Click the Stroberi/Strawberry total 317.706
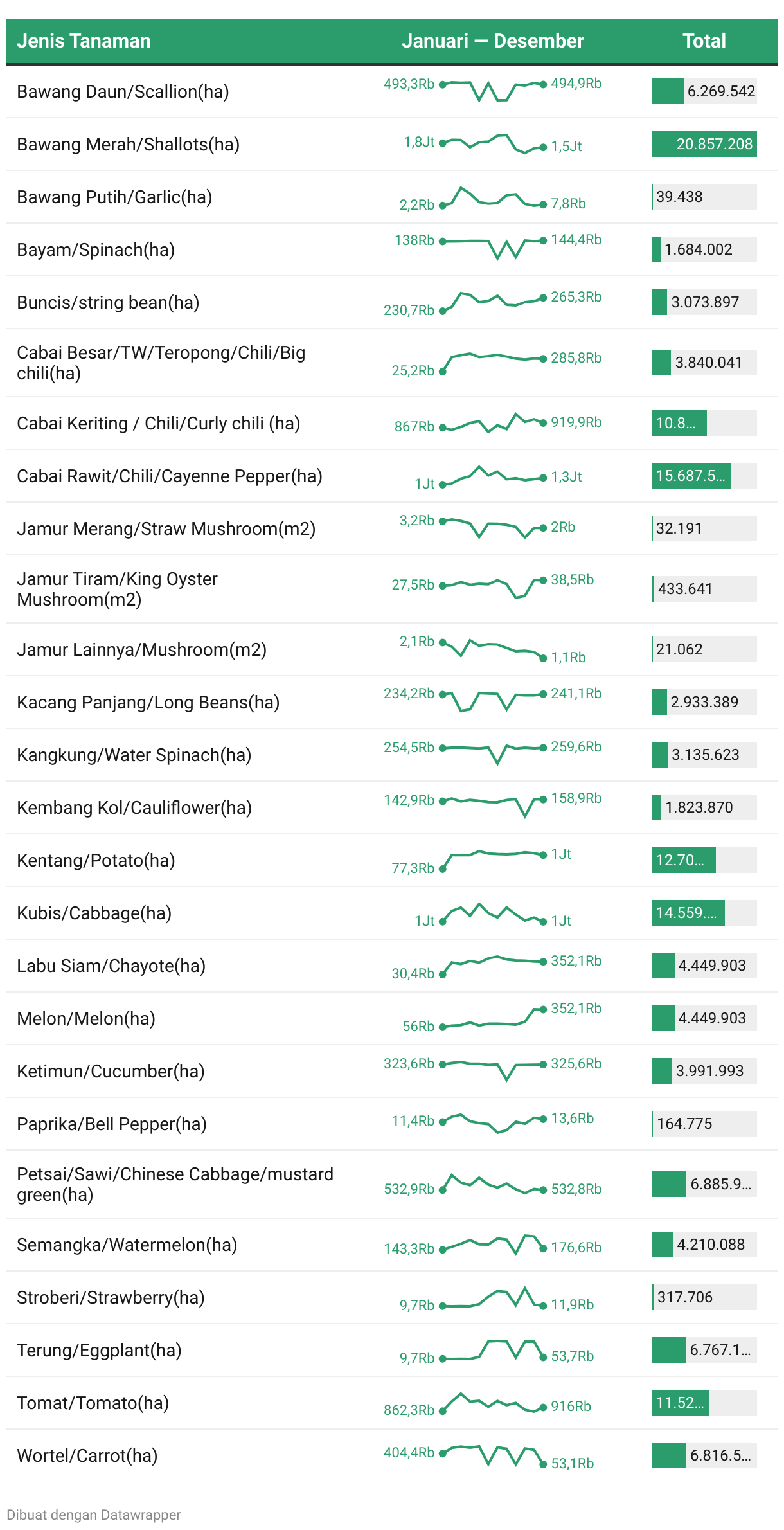This screenshot has height=1530, width=784. [x=704, y=1297]
